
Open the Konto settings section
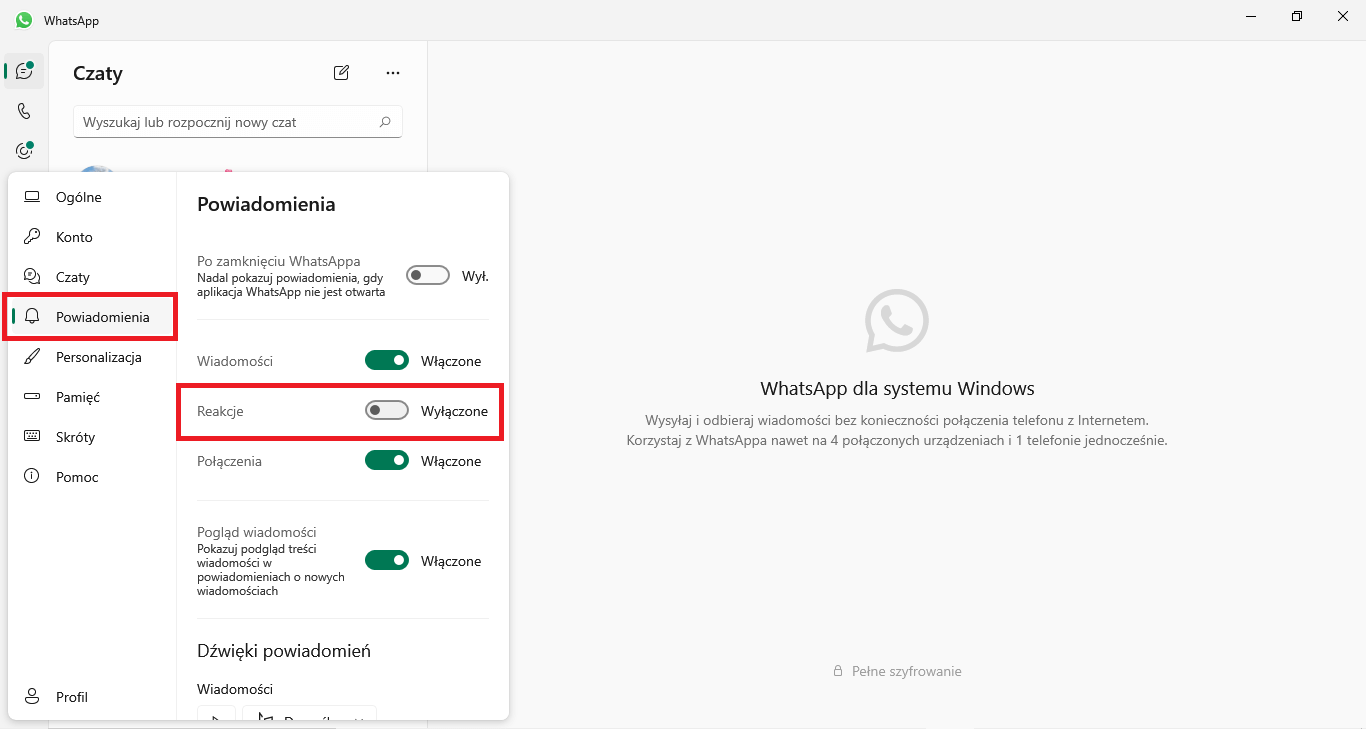click(x=92, y=237)
